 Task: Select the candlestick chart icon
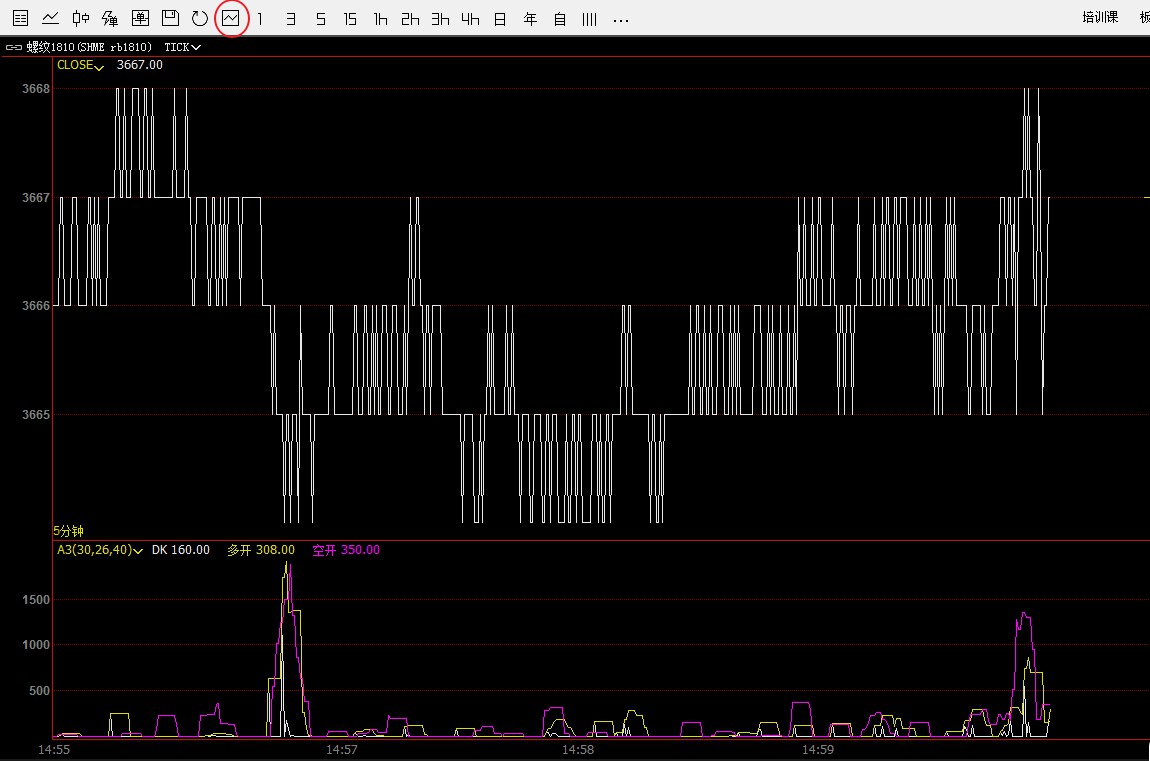pyautogui.click(x=81, y=18)
